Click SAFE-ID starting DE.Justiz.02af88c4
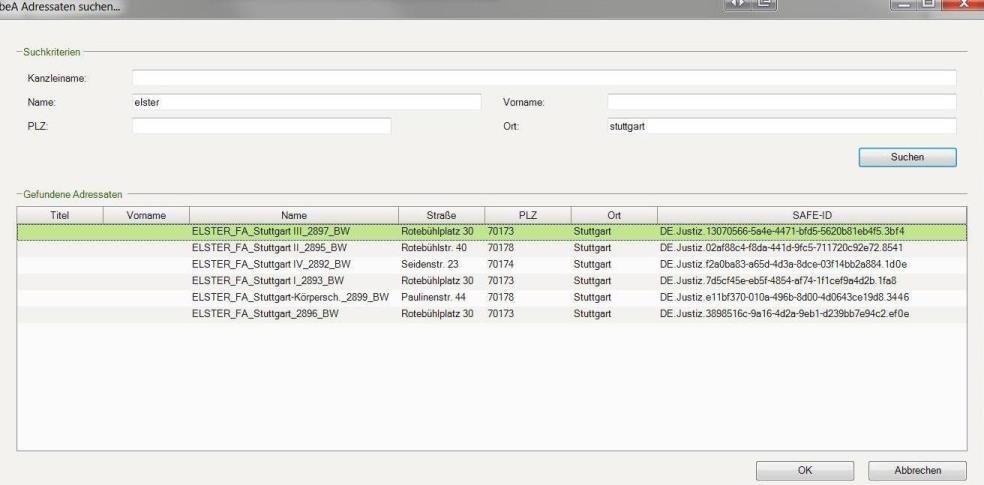The image size is (984, 485). (x=781, y=248)
